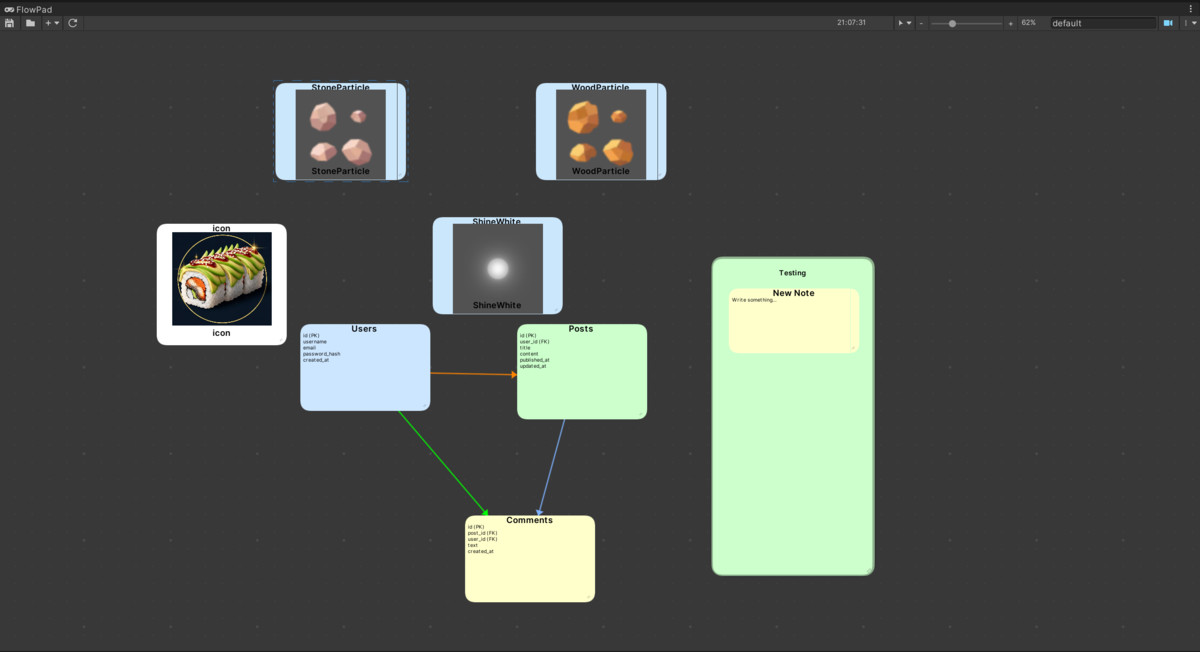Screen dimensions: 1200x652
Task: Zoom out using the minus icon
Action: tap(920, 21)
